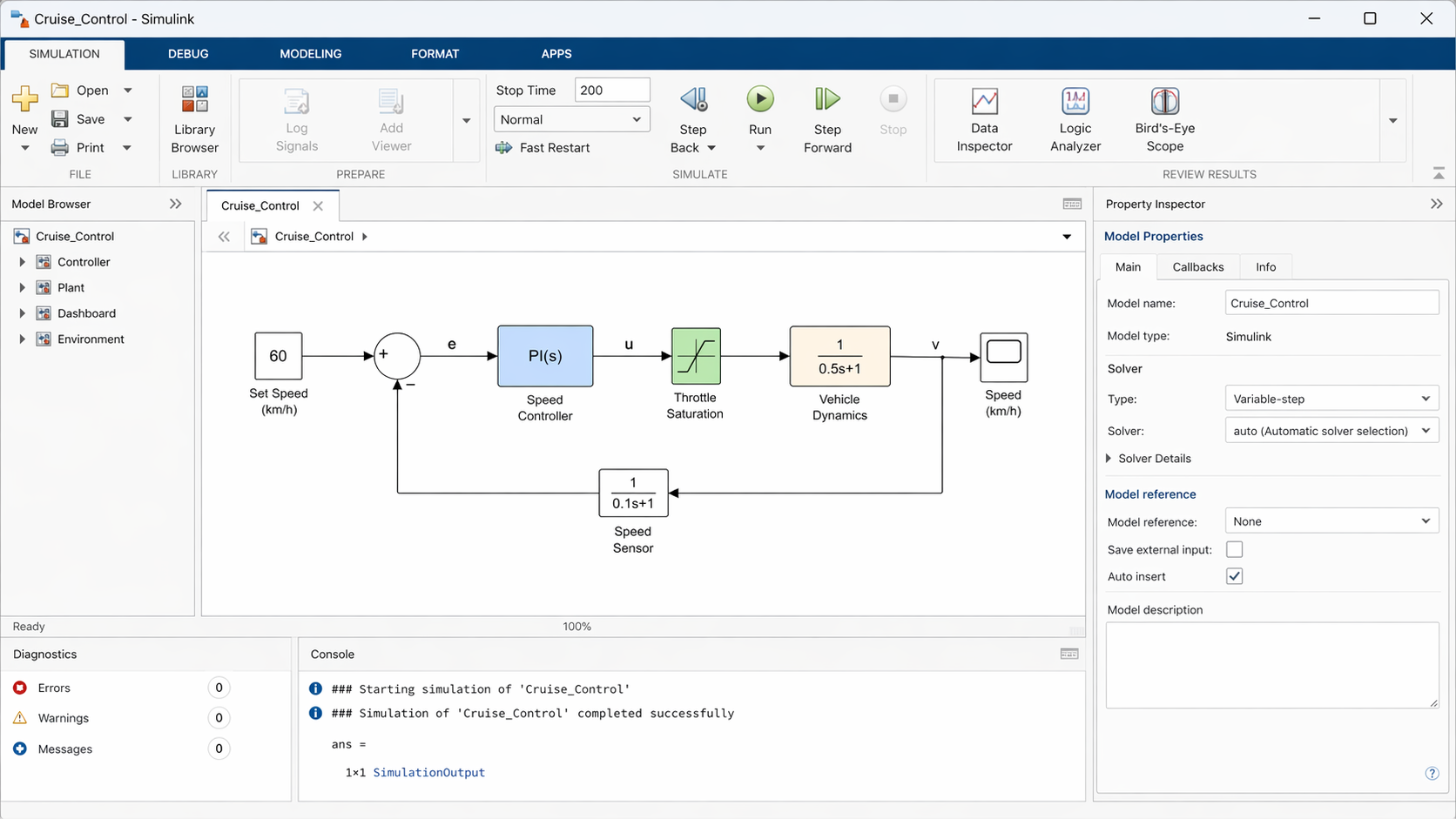Expand the Plant tree node

pos(22,287)
